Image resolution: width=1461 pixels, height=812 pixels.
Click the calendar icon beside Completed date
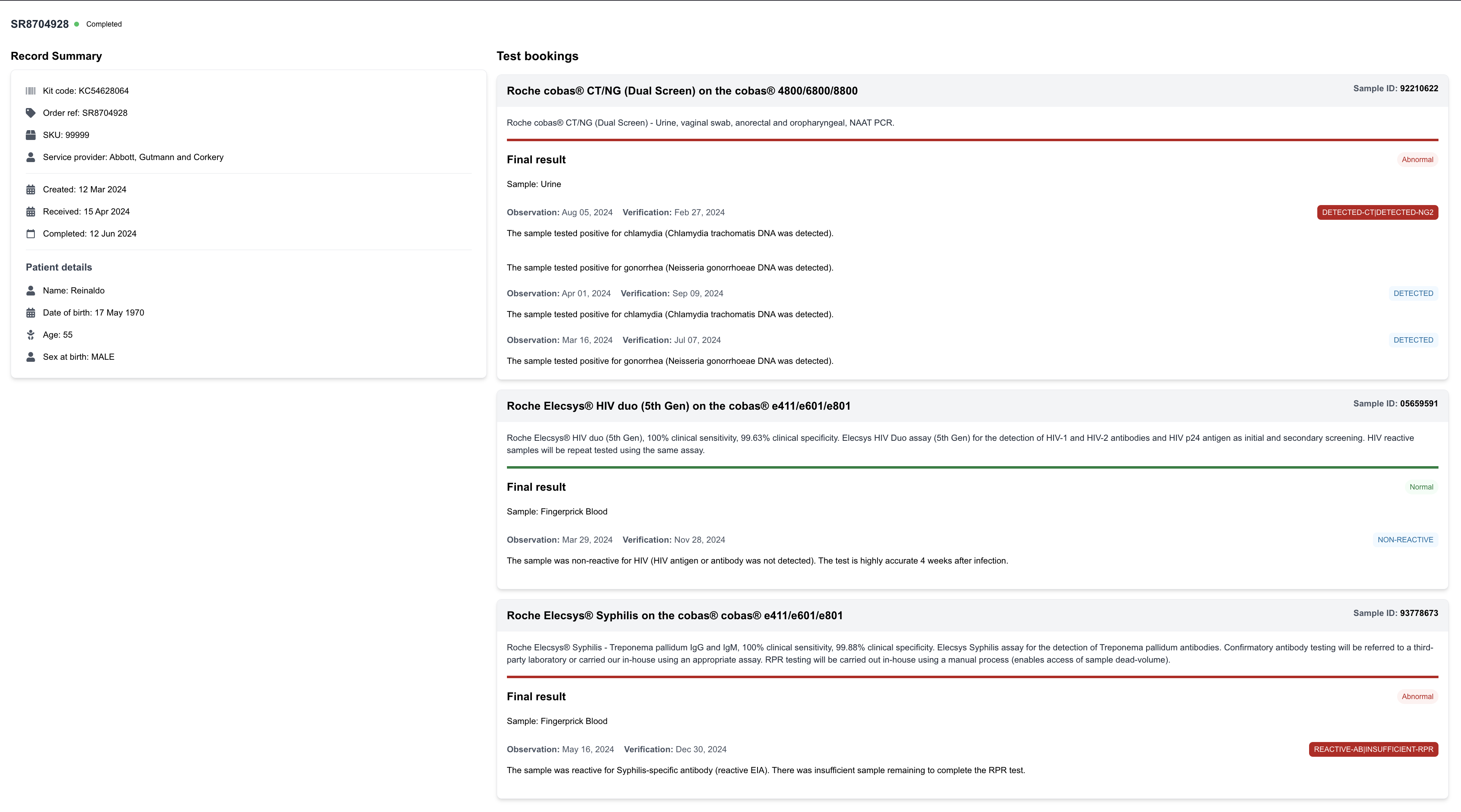(x=31, y=234)
